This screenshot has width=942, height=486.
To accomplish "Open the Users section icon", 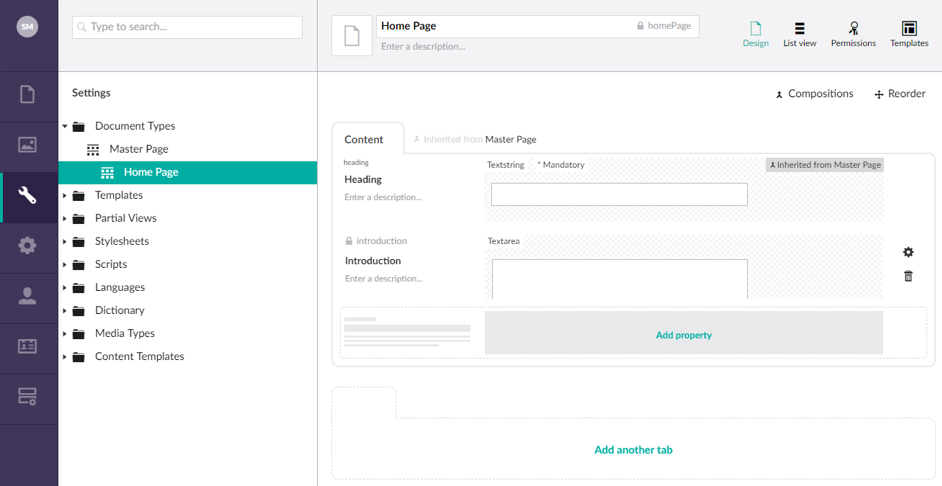I will [27, 296].
